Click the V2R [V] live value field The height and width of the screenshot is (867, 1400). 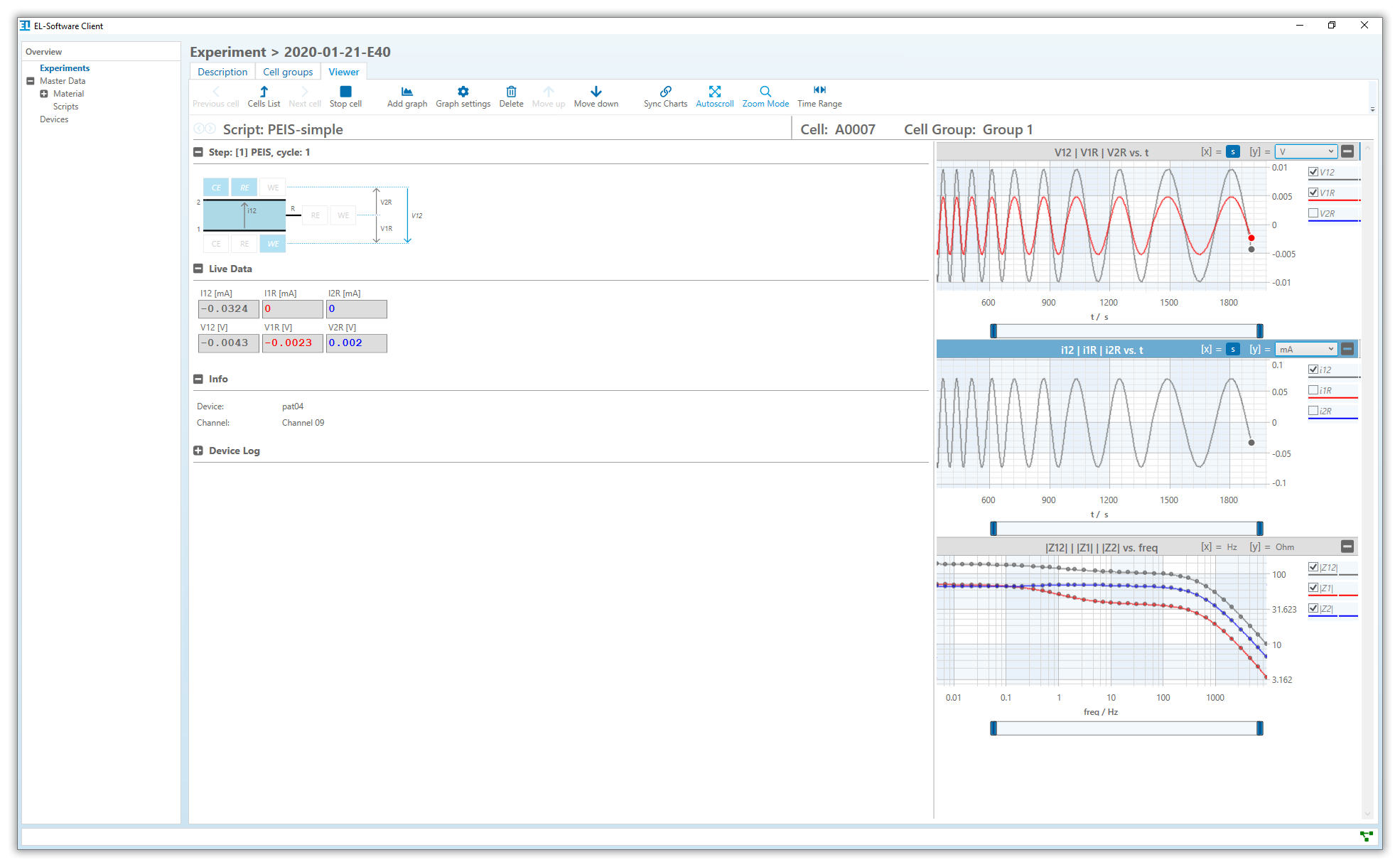tap(357, 343)
